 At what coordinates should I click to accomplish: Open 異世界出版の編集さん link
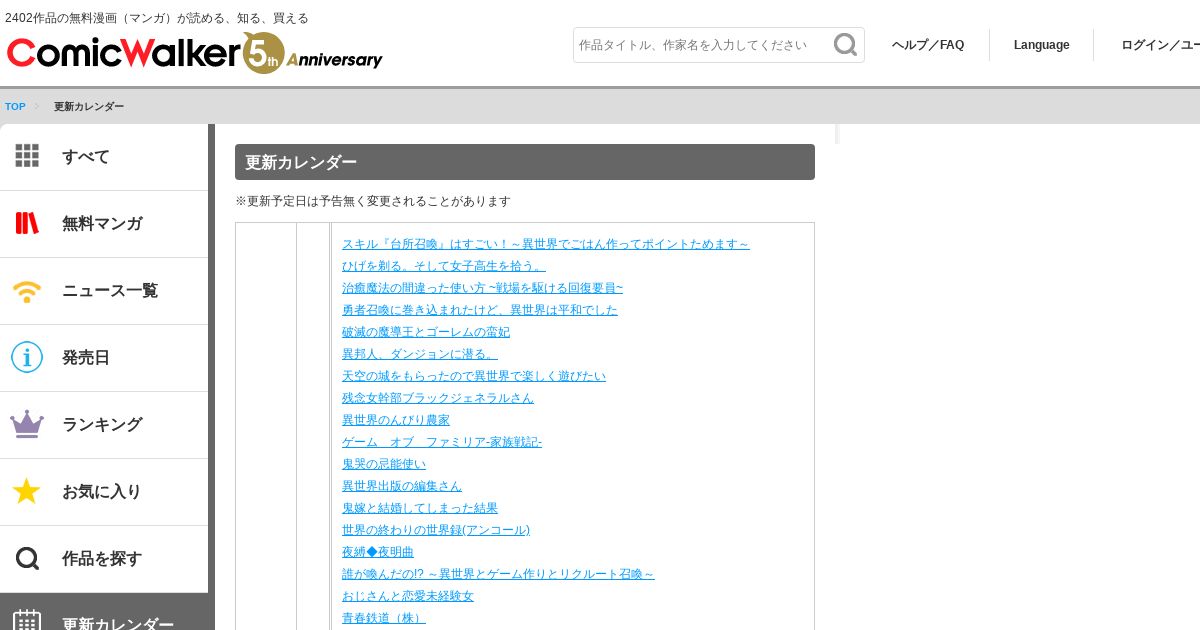click(402, 486)
